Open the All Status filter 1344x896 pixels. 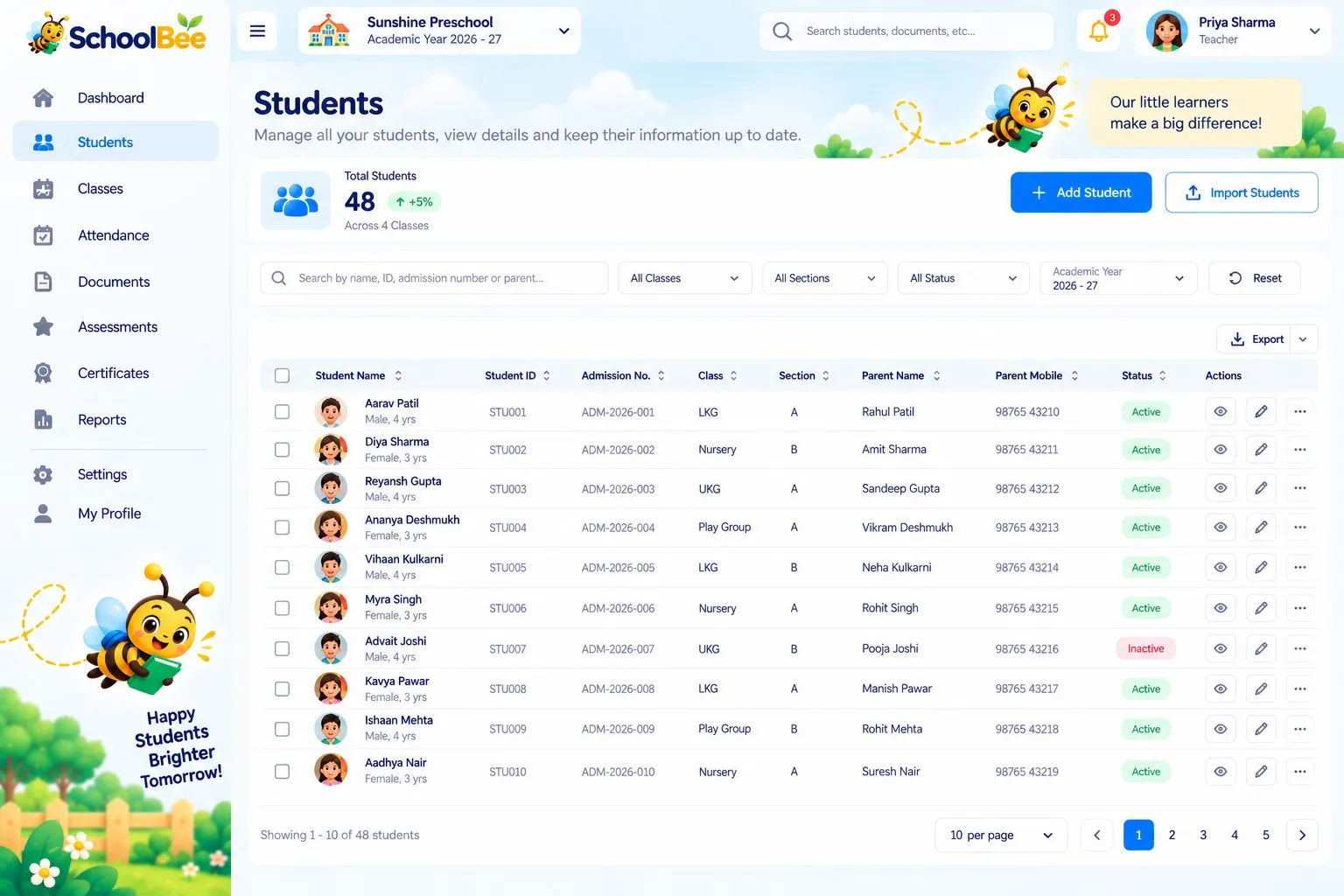click(x=963, y=278)
